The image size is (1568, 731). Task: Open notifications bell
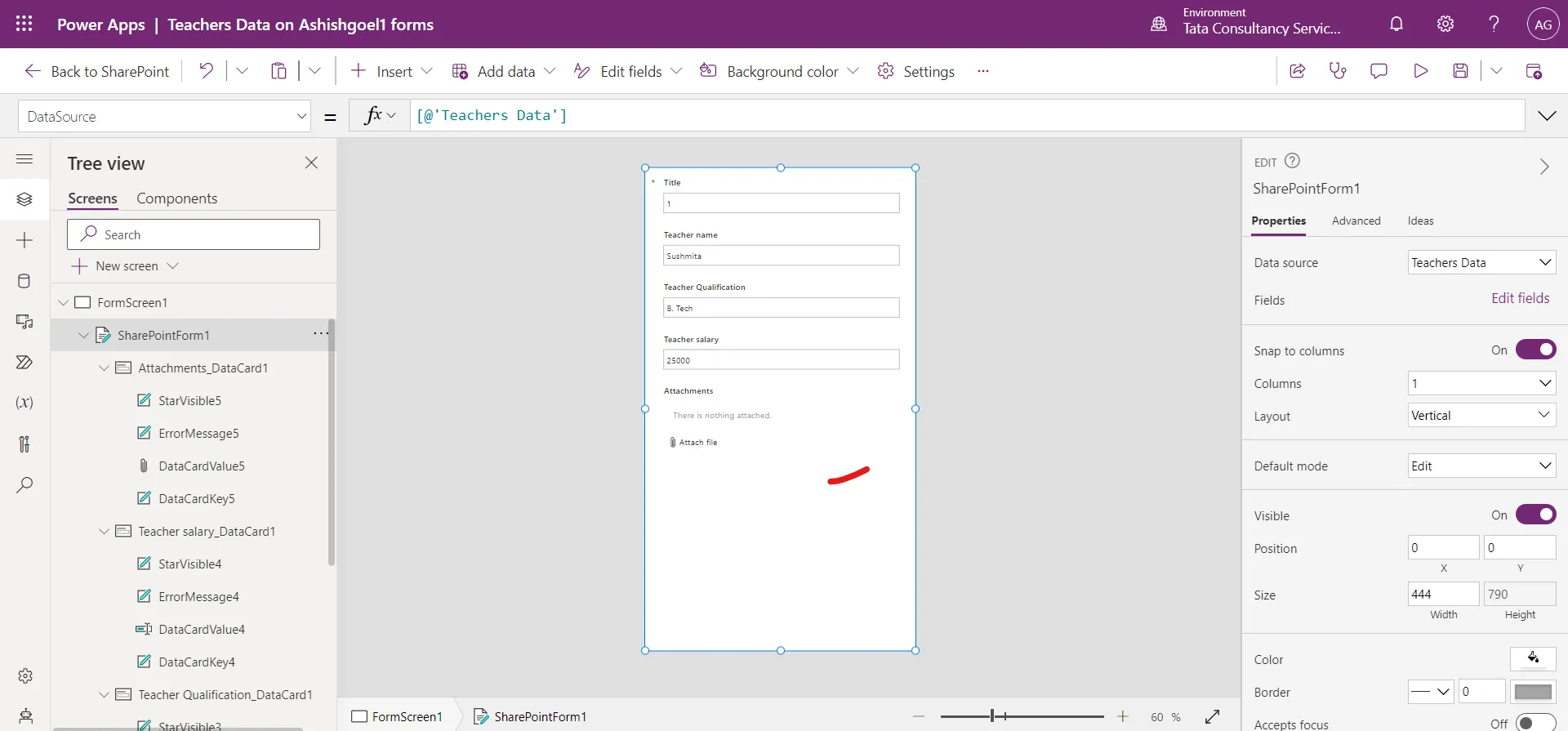1396,24
